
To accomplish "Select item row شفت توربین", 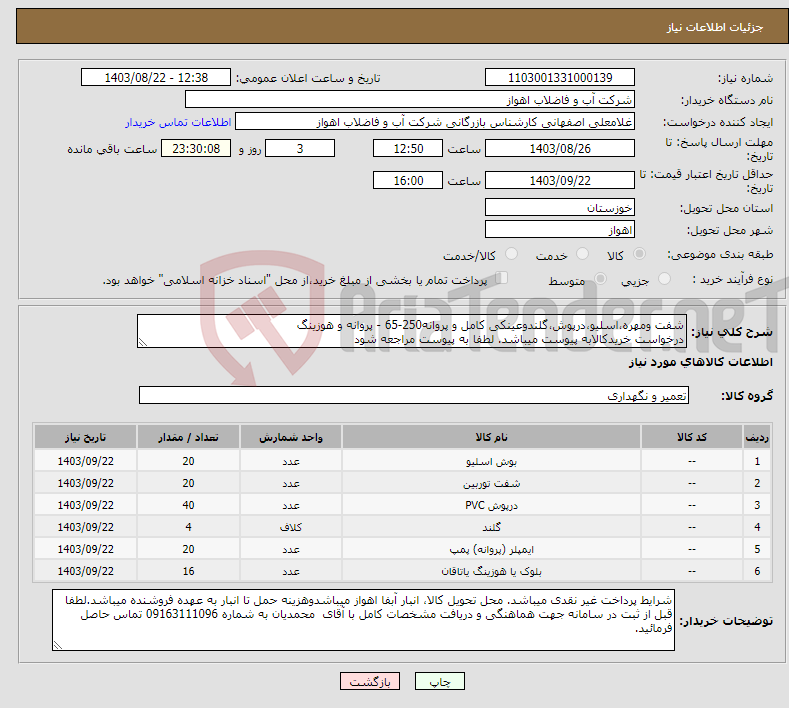I will point(403,483).
